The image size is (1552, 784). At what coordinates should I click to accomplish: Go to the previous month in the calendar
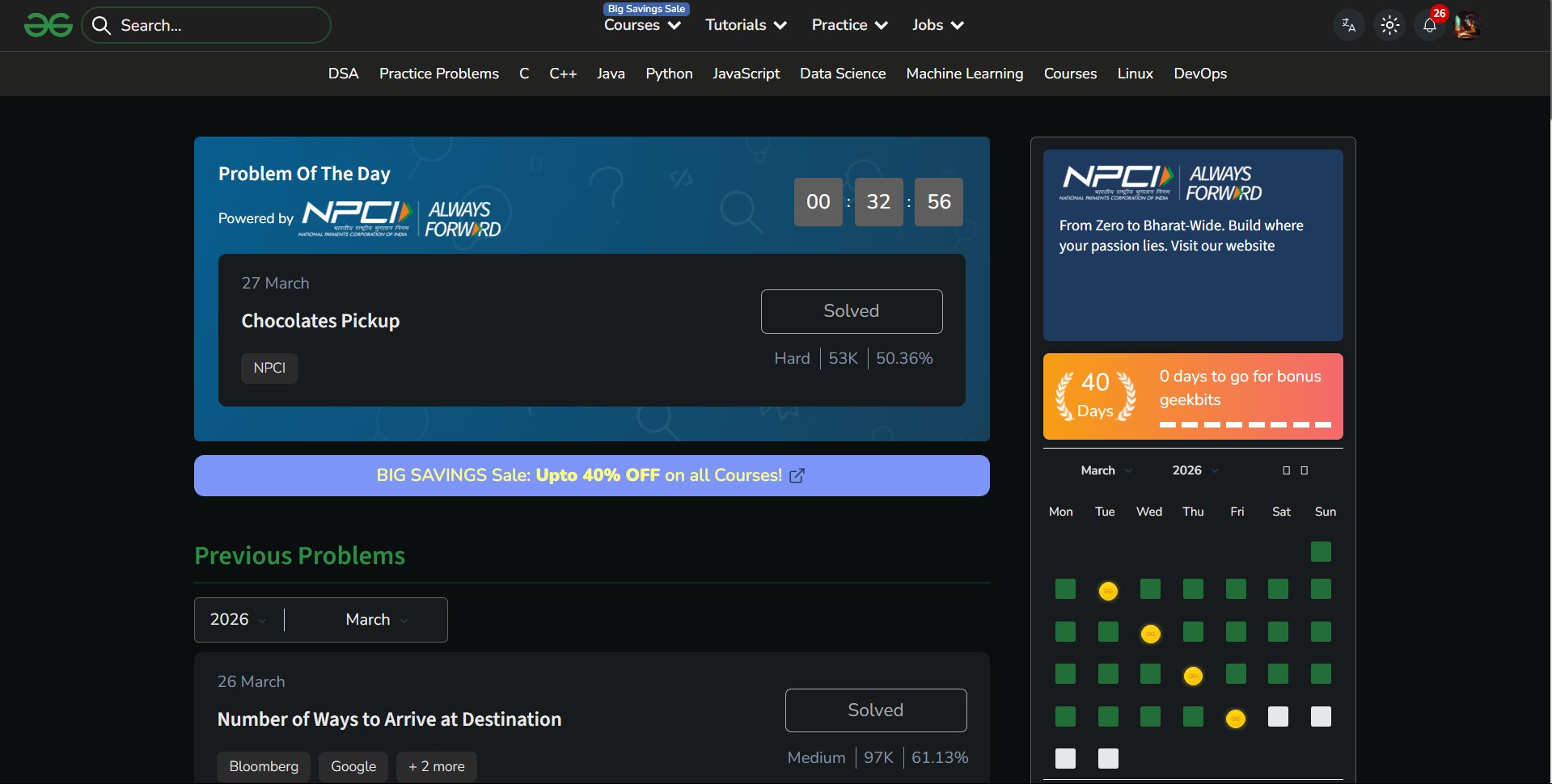pyautogui.click(x=1286, y=470)
